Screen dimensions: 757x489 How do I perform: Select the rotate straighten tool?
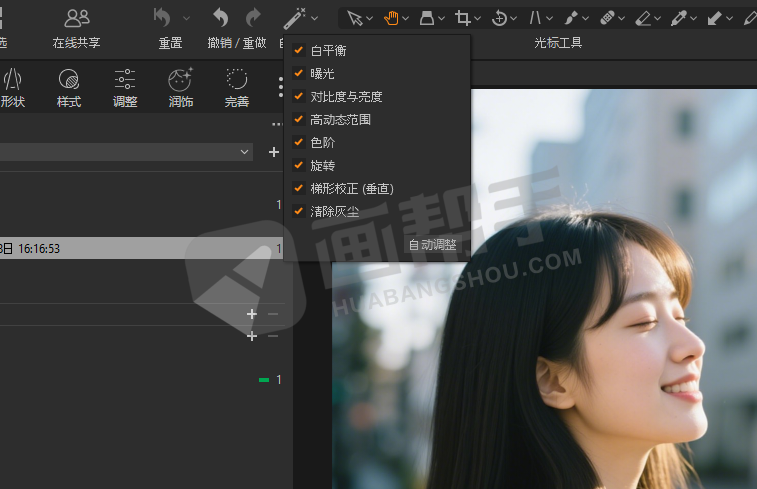coord(499,18)
